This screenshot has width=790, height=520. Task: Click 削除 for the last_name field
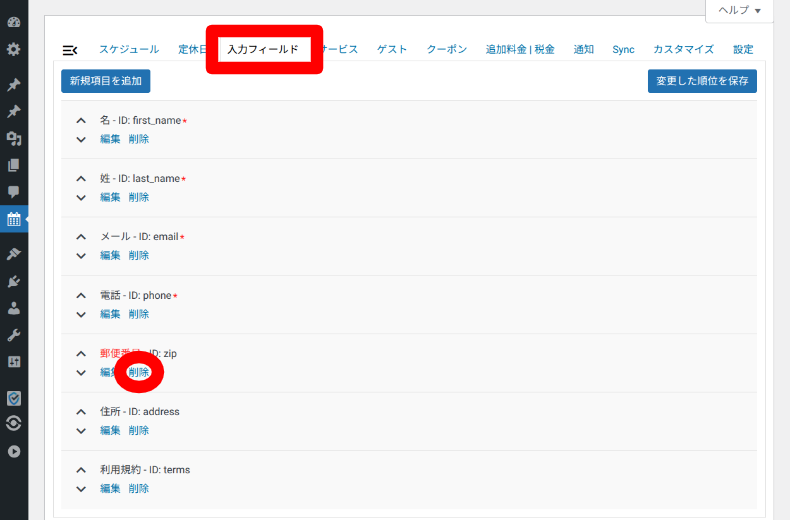(x=139, y=197)
